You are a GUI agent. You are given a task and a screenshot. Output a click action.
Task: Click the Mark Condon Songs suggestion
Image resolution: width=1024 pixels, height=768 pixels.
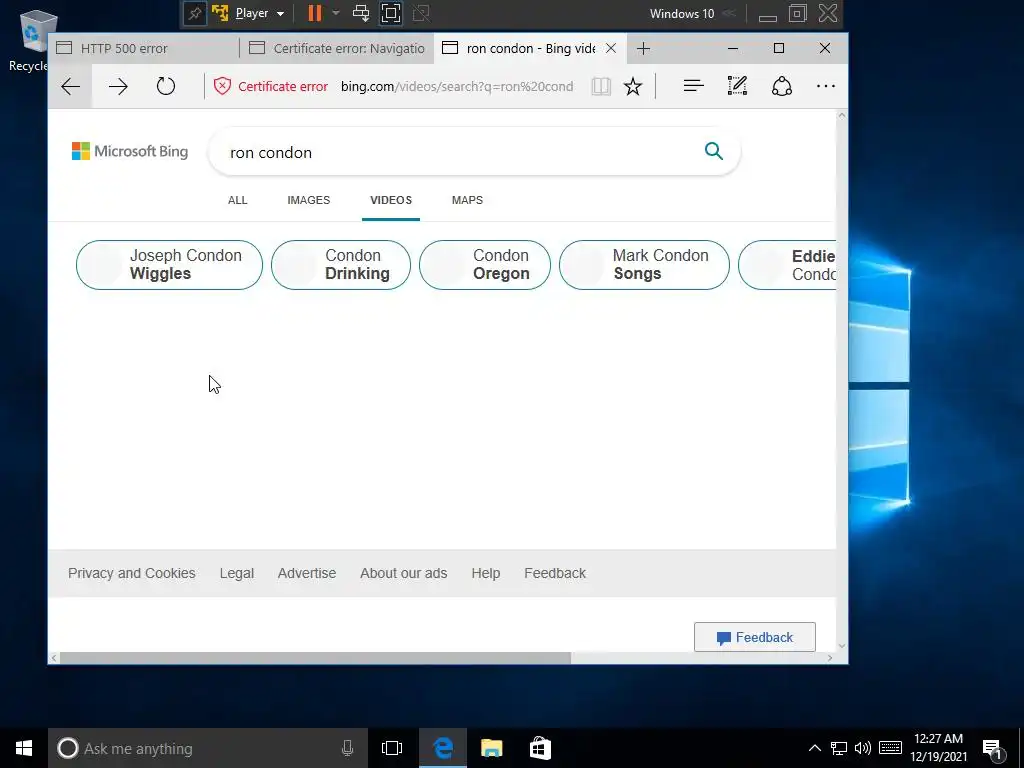644,264
